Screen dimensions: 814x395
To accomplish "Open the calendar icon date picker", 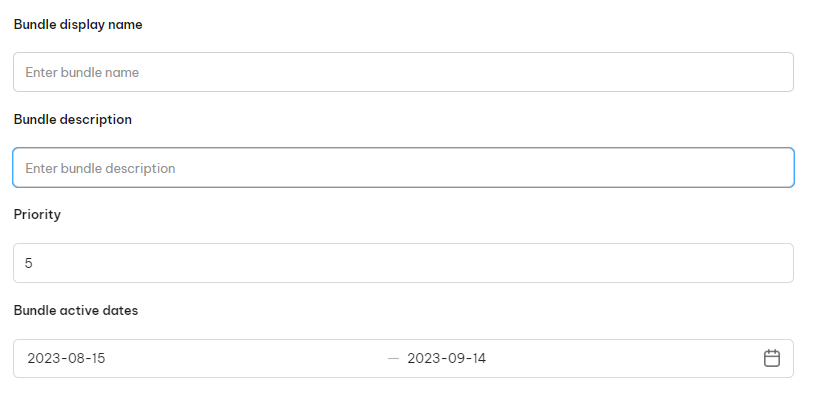I will [771, 358].
